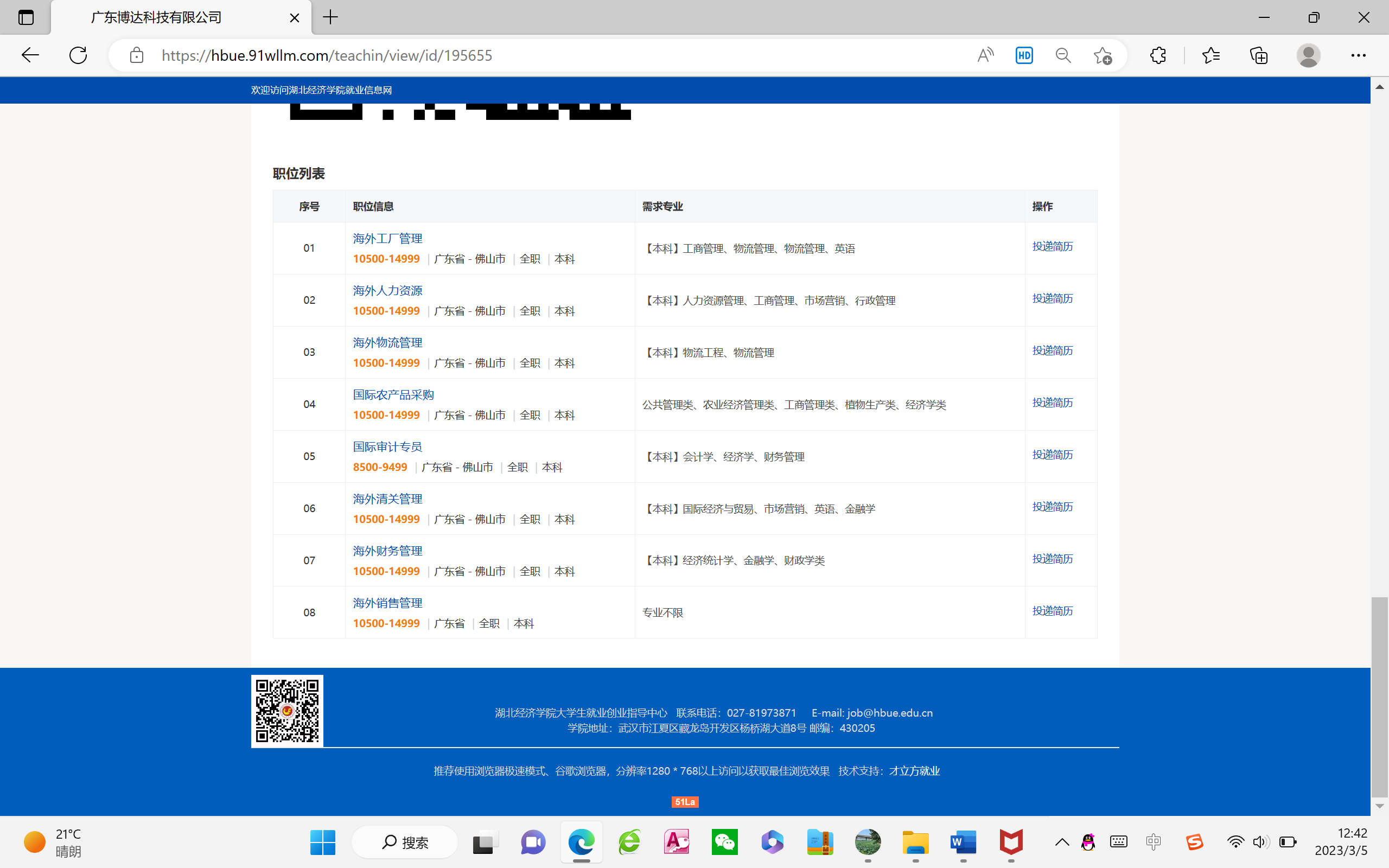The height and width of the screenshot is (868, 1389).
Task: Open the tab actions menu icon
Action: pos(26,17)
